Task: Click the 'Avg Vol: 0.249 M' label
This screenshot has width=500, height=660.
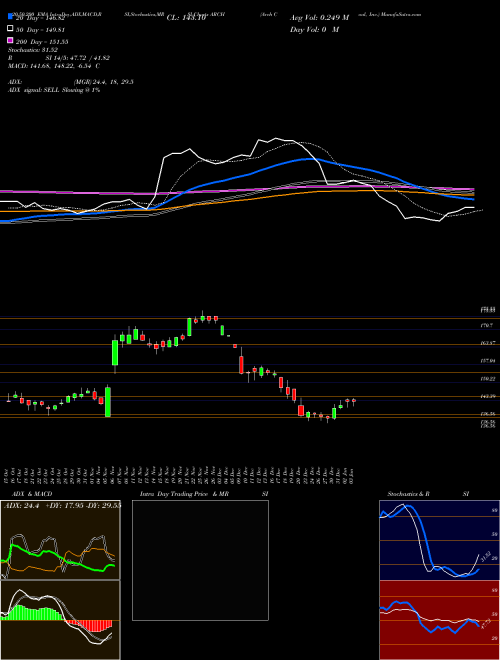Action: point(319,18)
